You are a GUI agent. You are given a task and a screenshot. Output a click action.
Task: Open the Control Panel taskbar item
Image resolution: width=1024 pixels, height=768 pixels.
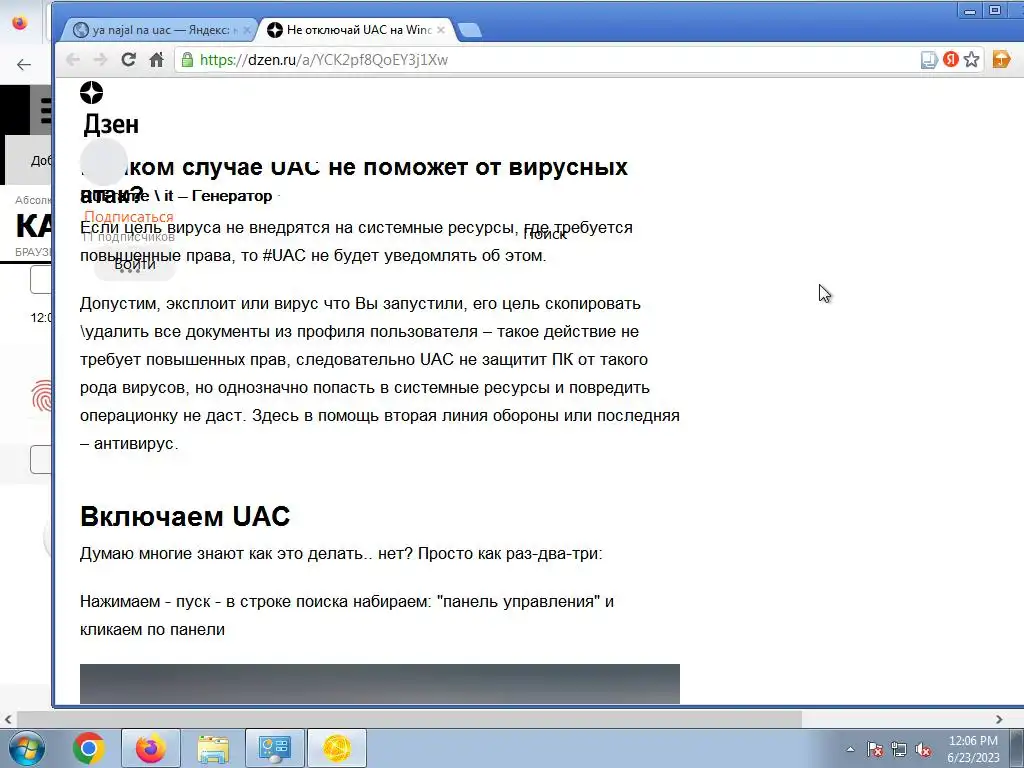click(x=274, y=748)
